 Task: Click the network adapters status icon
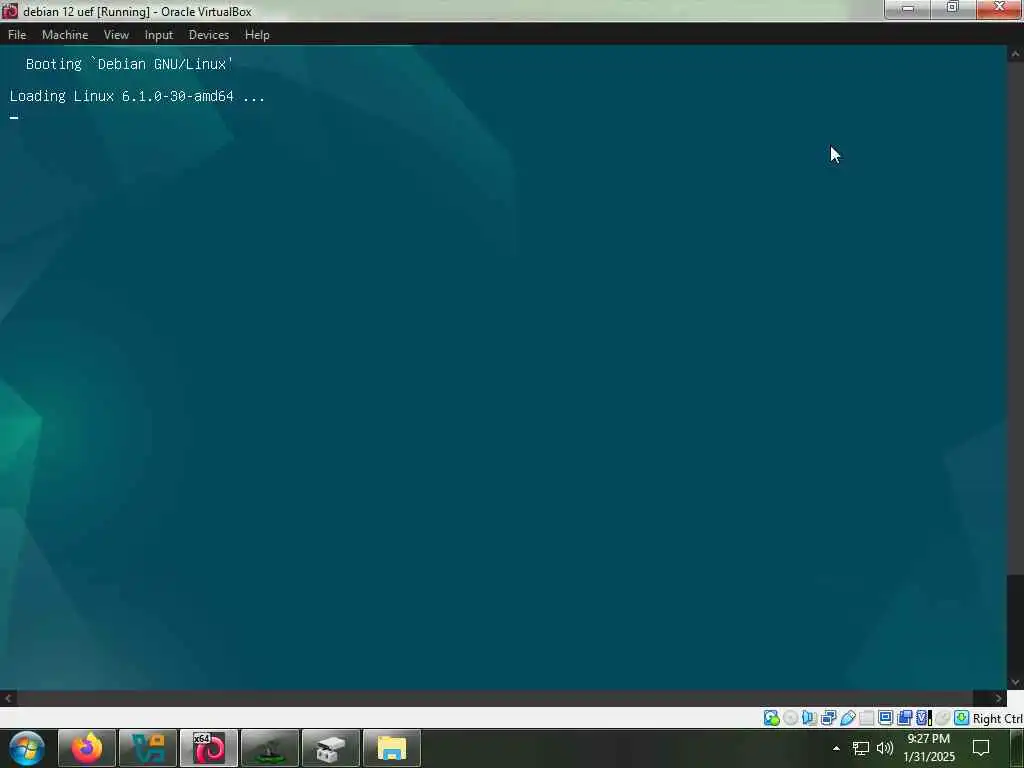pos(829,718)
